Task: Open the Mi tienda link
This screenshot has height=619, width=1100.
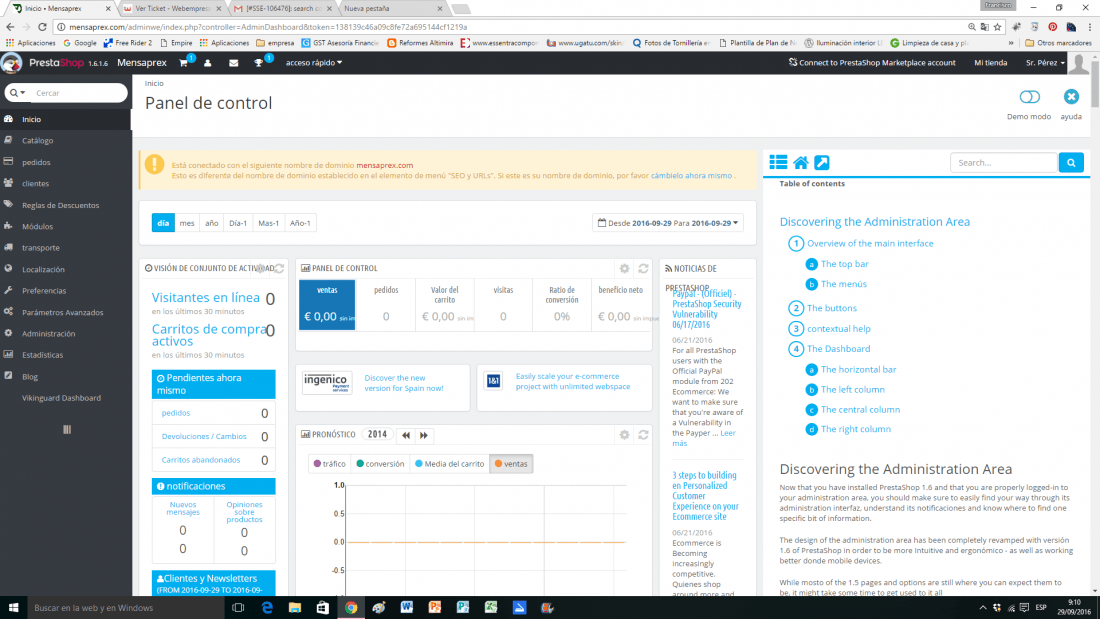Action: [991, 63]
